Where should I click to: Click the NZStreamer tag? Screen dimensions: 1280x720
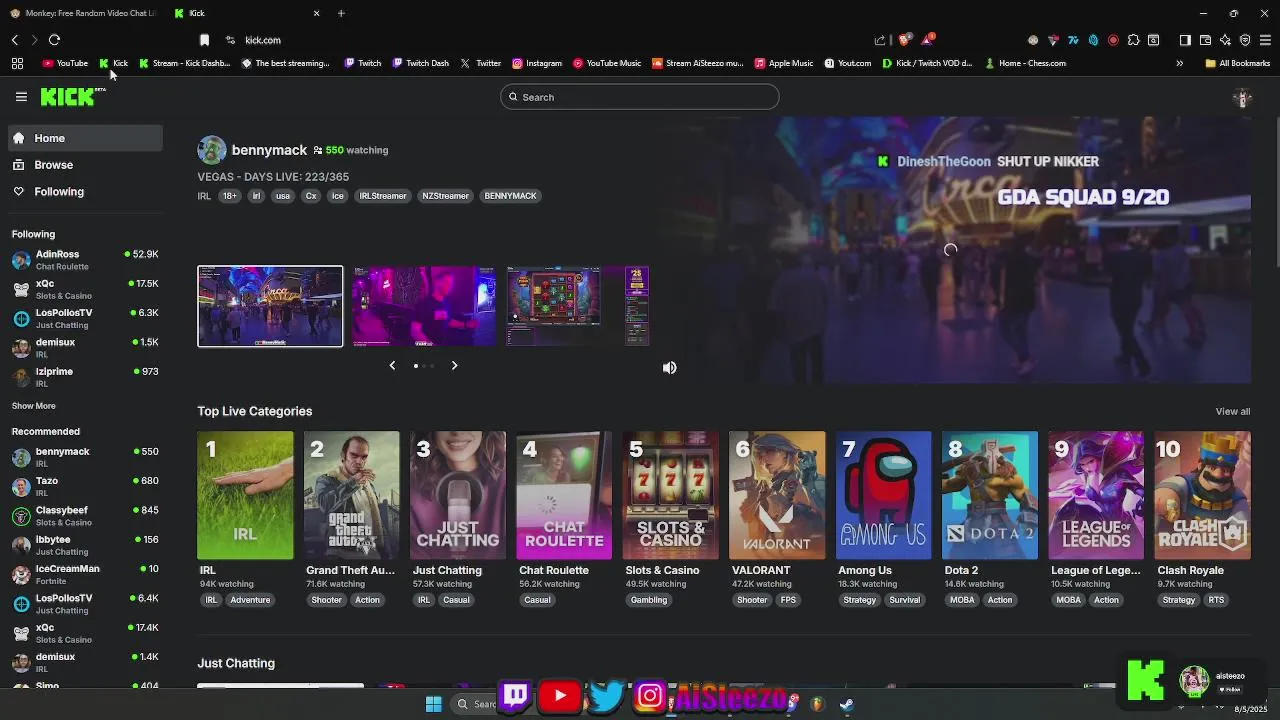pyautogui.click(x=445, y=196)
